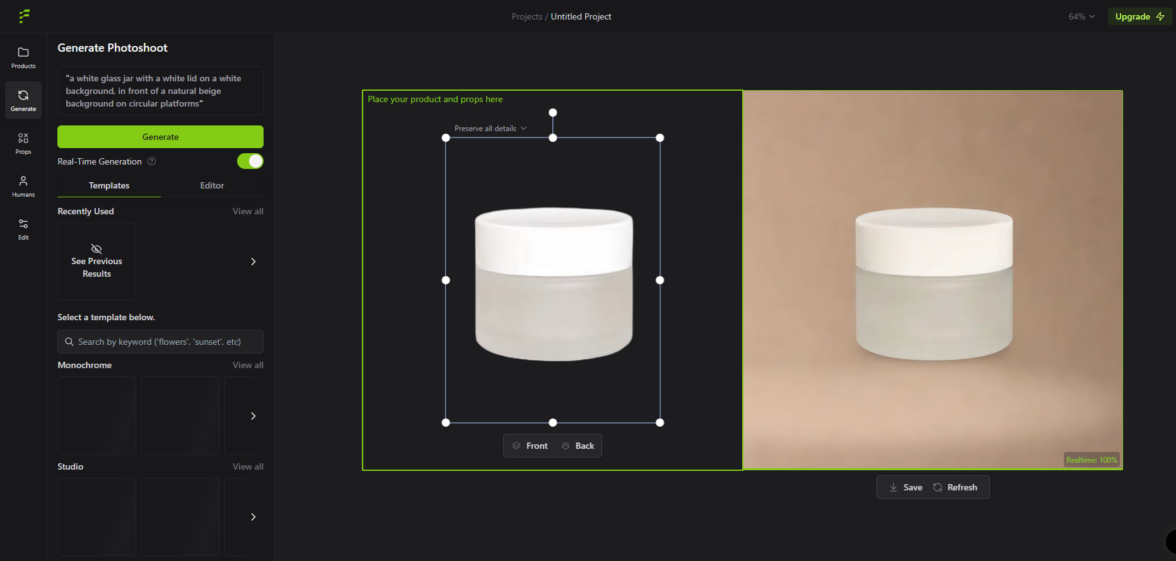Click the rotation handle above the jar
The image size is (1176, 561).
pyautogui.click(x=553, y=112)
